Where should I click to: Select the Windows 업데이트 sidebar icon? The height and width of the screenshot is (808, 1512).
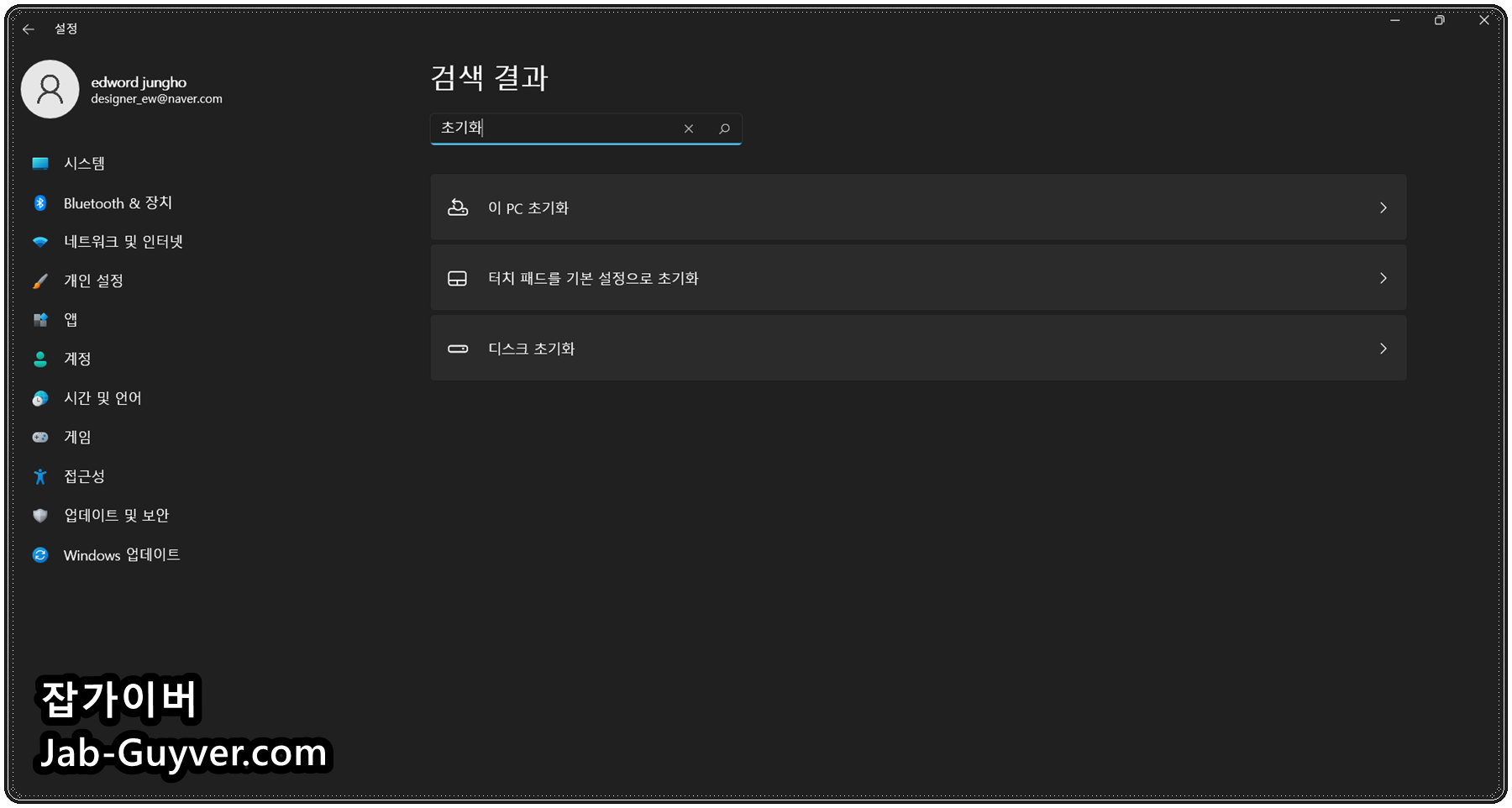point(40,554)
